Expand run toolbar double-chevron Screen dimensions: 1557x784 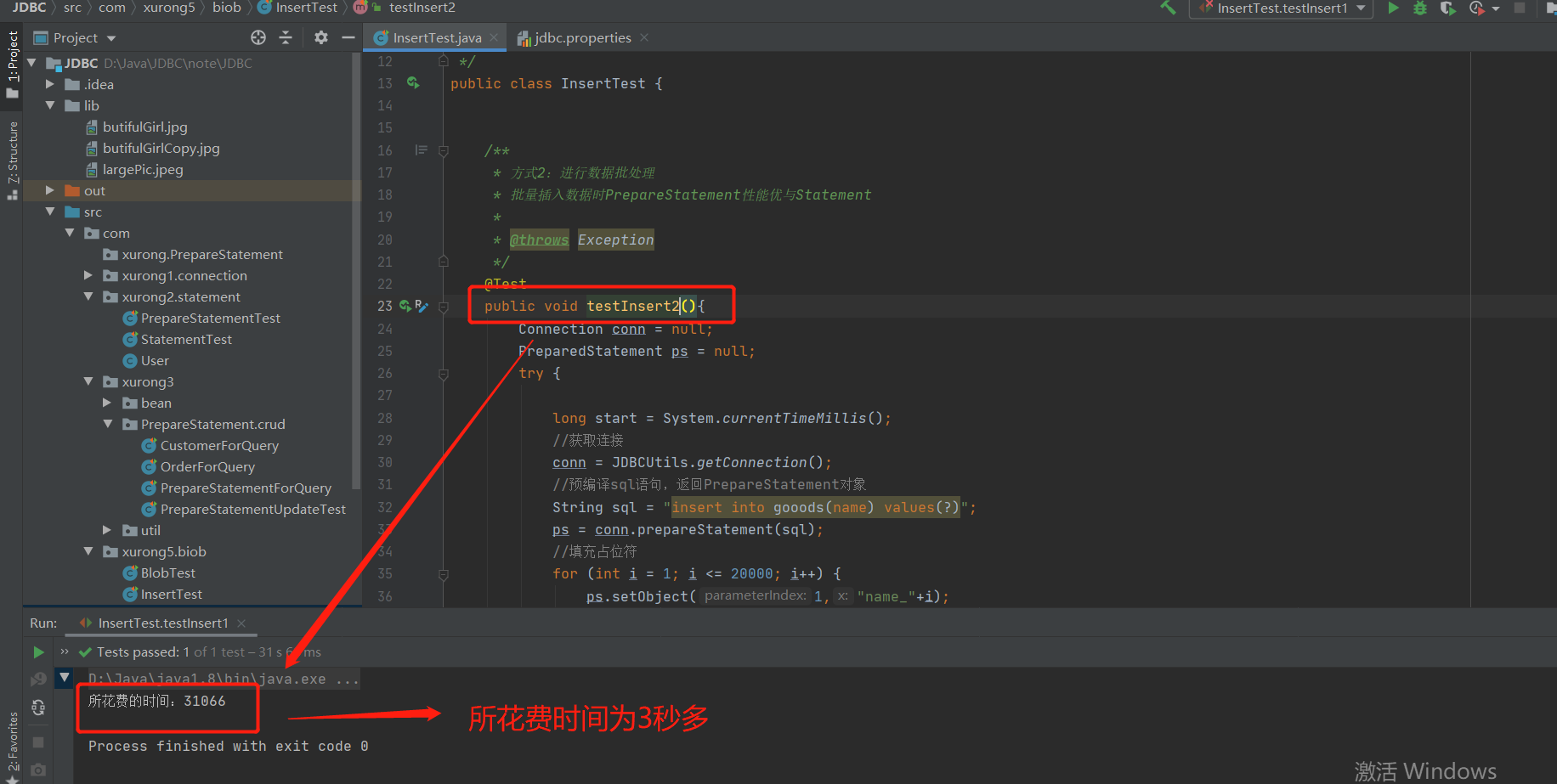(65, 651)
